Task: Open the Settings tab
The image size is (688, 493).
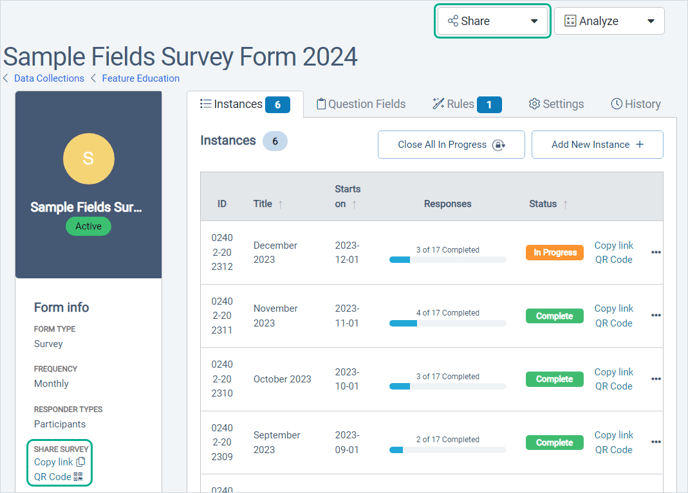Action: (x=556, y=104)
